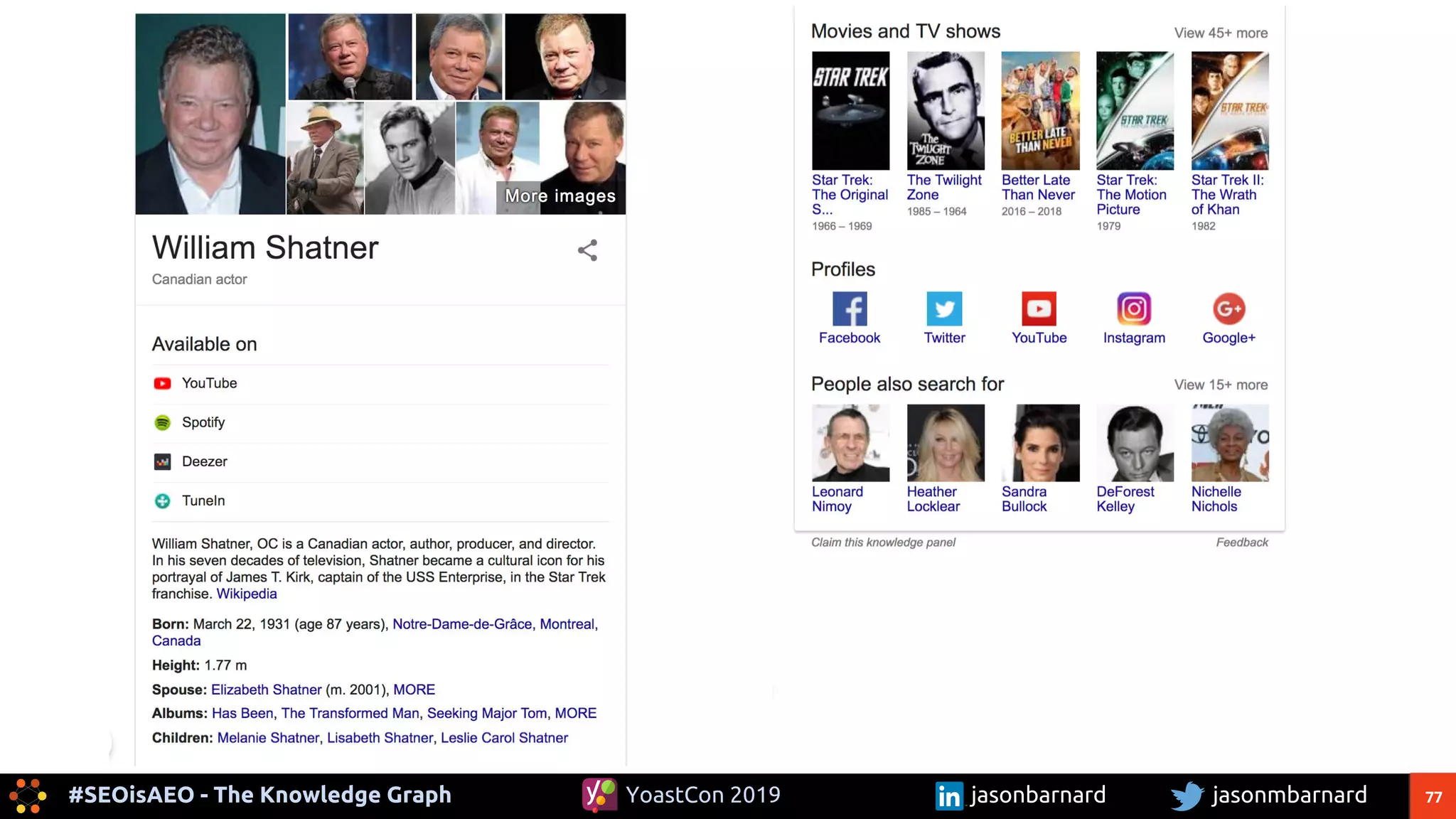Open The Transformed Man album link
This screenshot has width=1456, height=819.
pos(350,713)
